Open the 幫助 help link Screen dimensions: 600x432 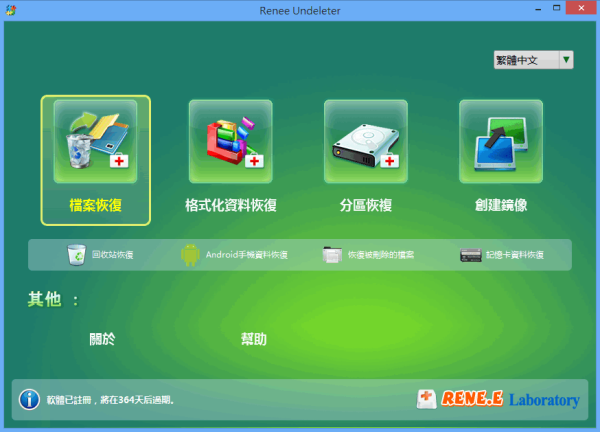(254, 339)
